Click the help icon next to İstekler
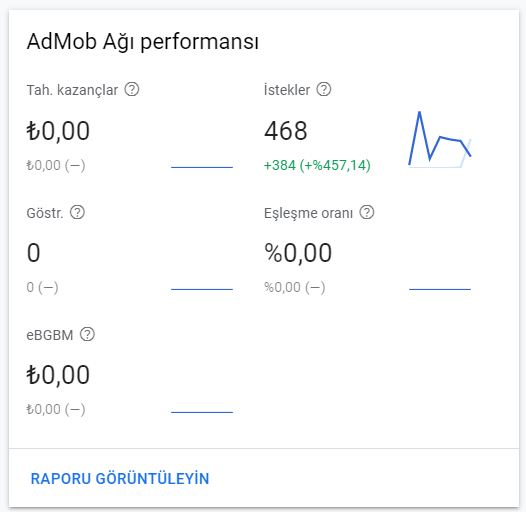The image size is (526, 512). click(324, 90)
